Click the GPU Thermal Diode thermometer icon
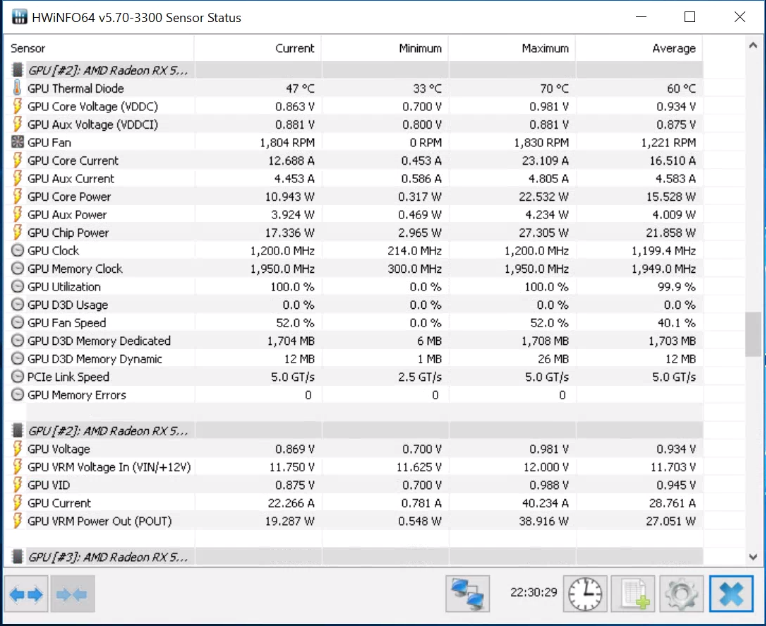This screenshot has width=766, height=626. click(17, 88)
